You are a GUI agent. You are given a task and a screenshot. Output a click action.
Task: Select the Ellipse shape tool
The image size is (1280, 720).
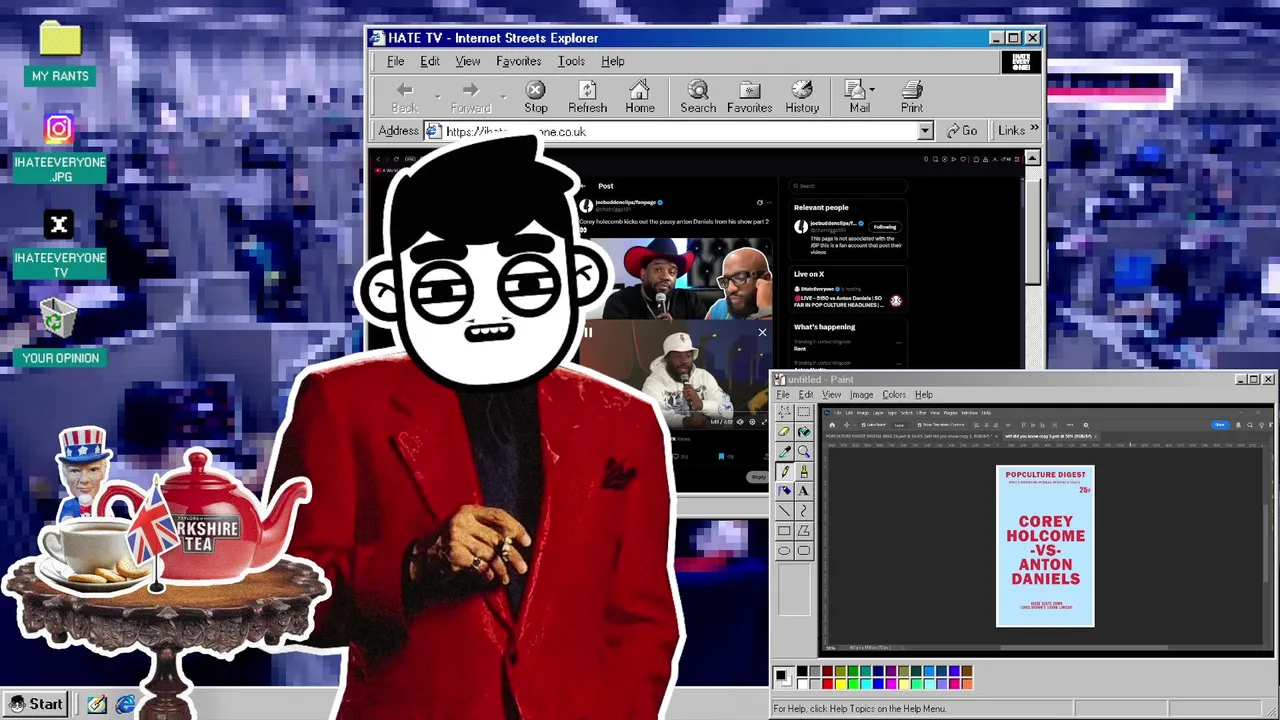pos(785,550)
